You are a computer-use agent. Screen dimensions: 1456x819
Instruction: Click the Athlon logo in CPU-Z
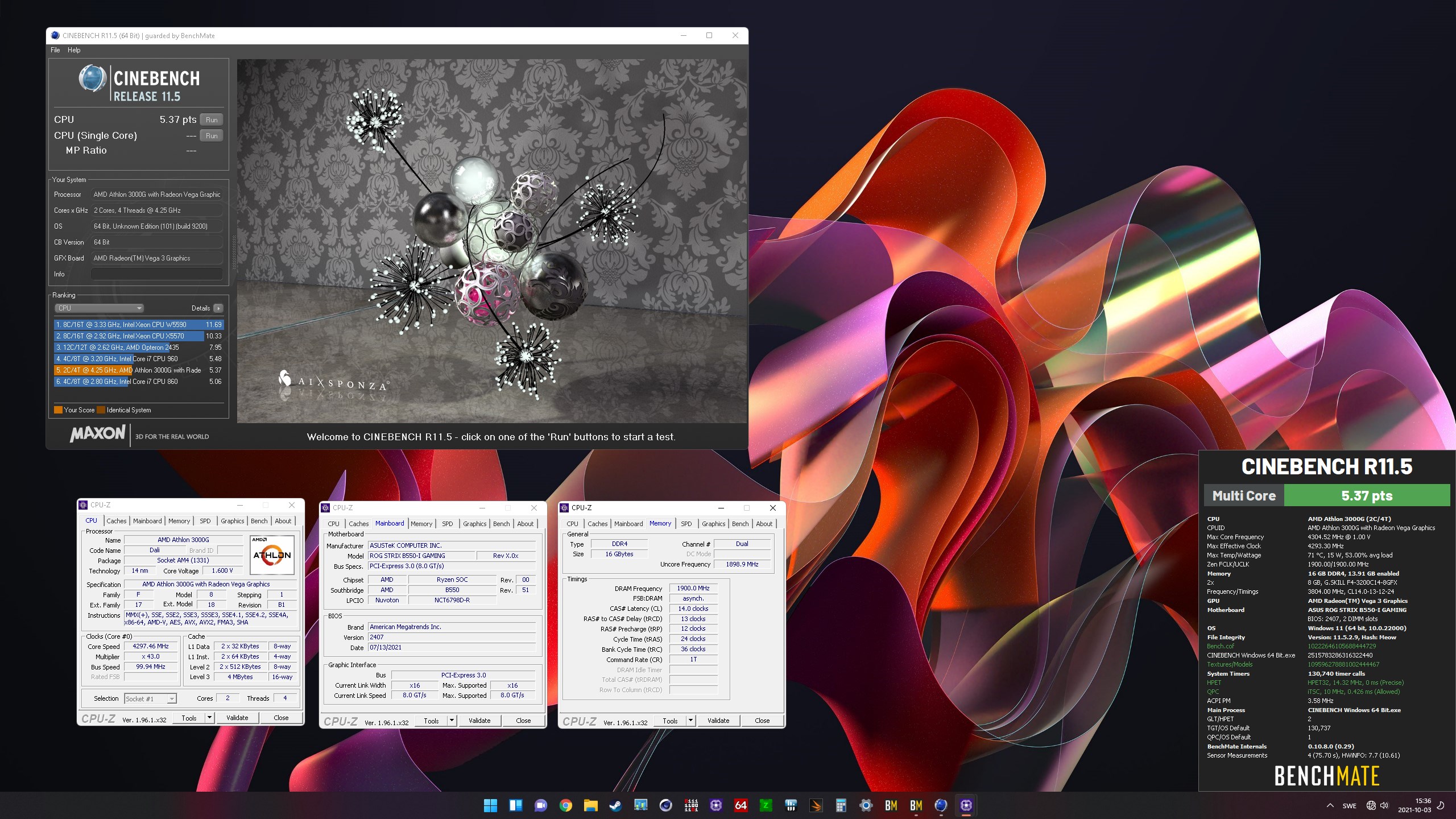click(x=272, y=555)
